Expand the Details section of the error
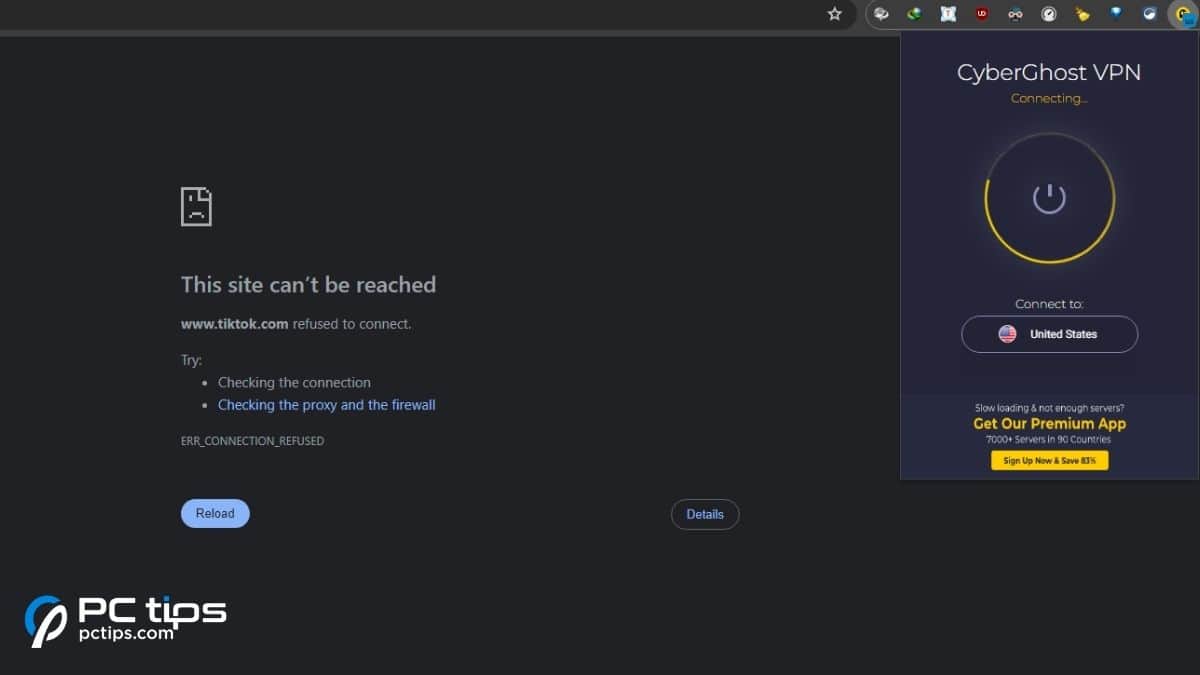1200x675 pixels. 705,514
